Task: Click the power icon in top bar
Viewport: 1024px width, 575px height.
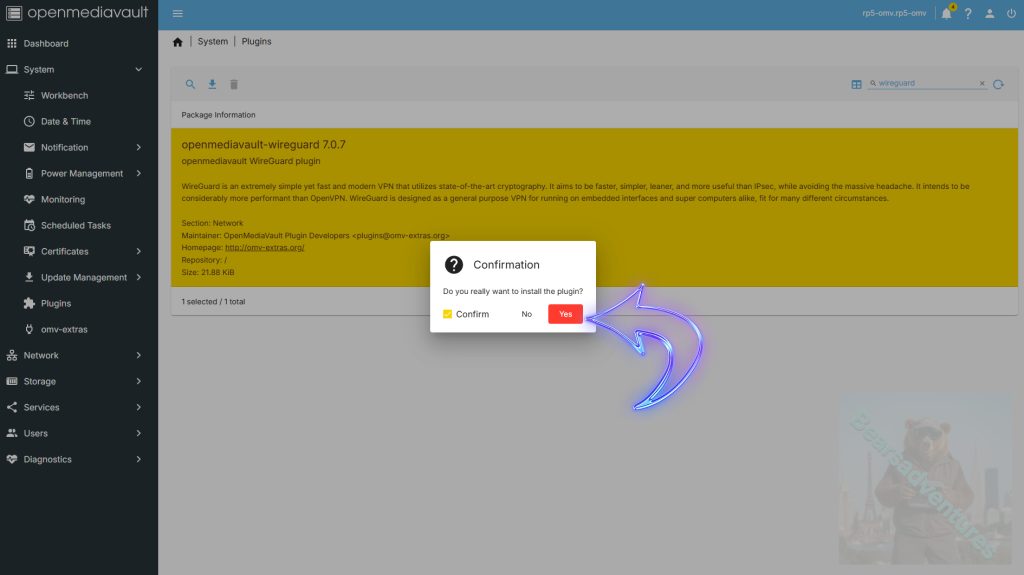Action: 1010,14
